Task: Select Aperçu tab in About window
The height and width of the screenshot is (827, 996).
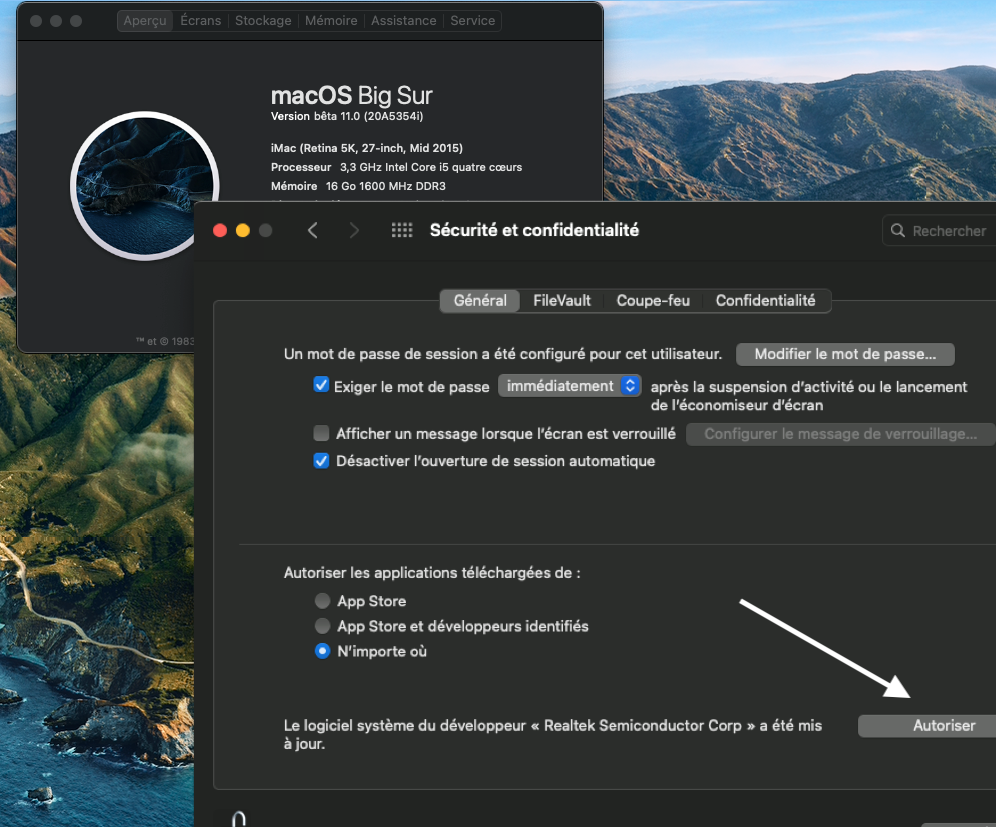Action: (145, 20)
